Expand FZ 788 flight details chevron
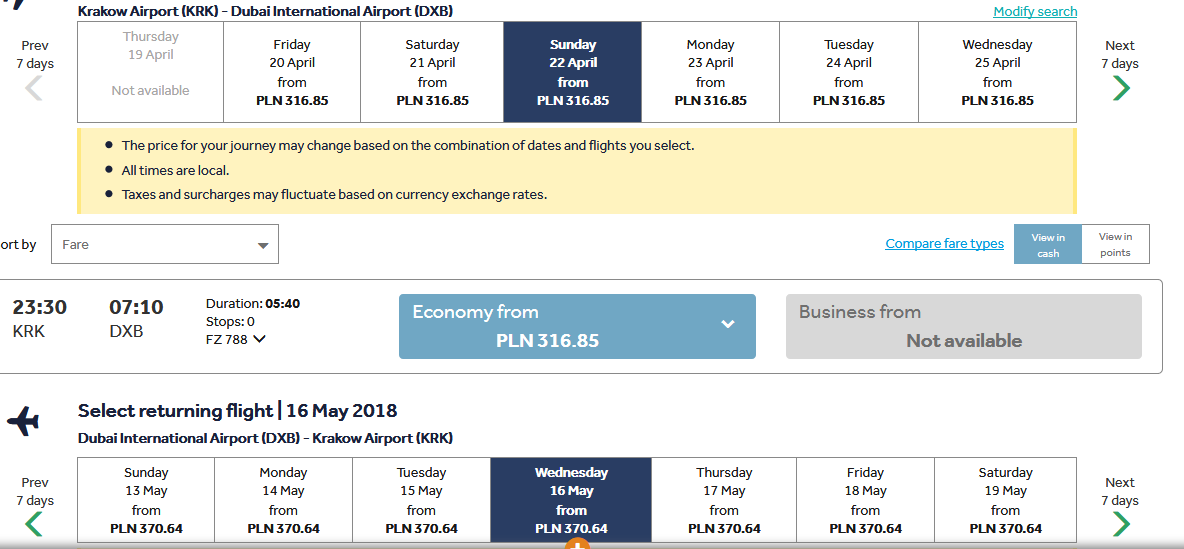 click(x=260, y=339)
